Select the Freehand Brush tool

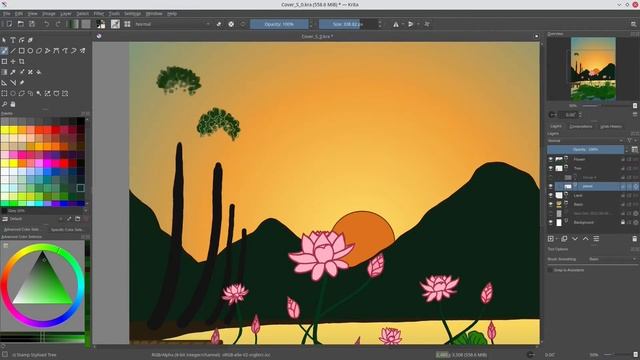point(4,51)
